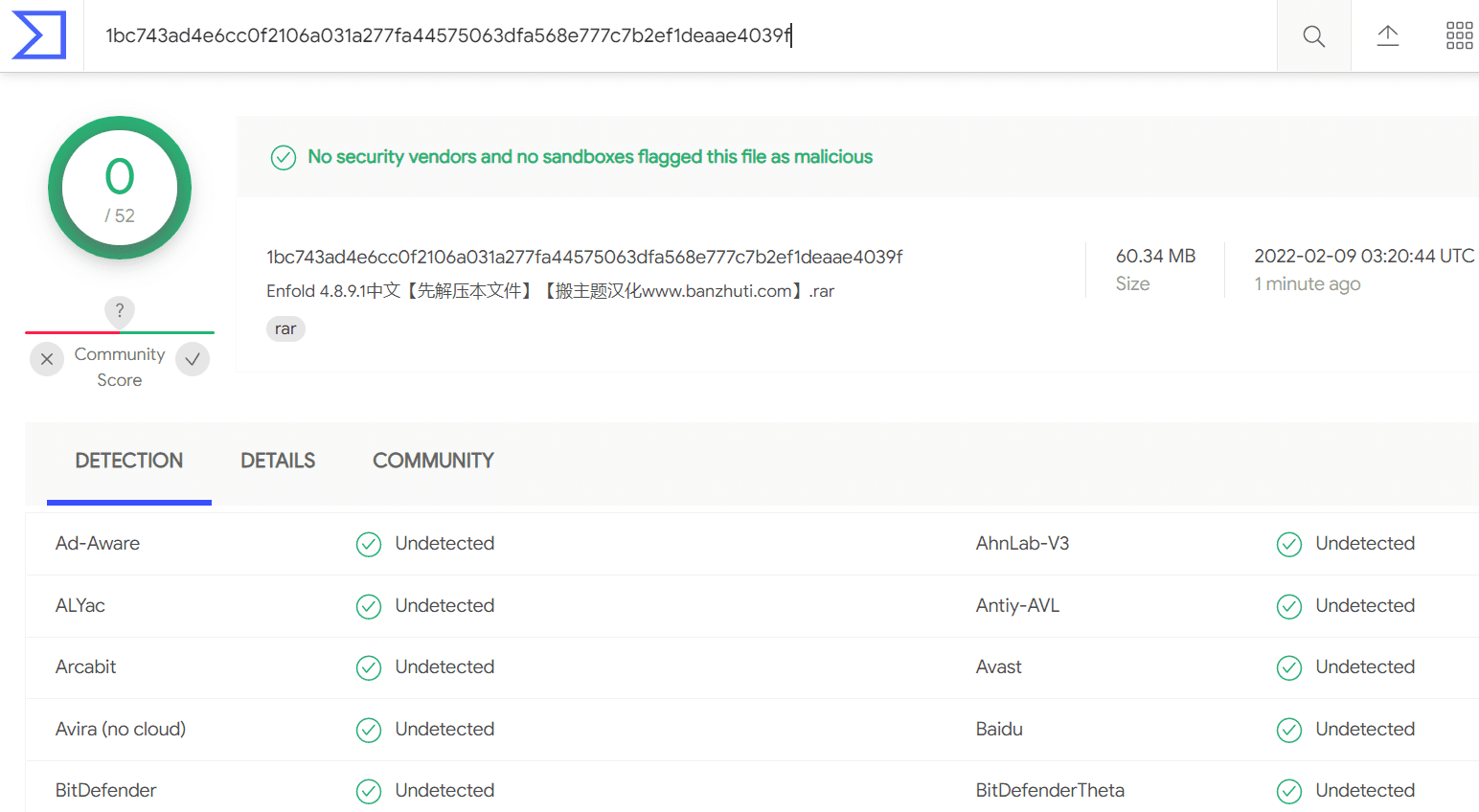Select the DETECTION tab
The image size is (1479, 812).
point(129,461)
